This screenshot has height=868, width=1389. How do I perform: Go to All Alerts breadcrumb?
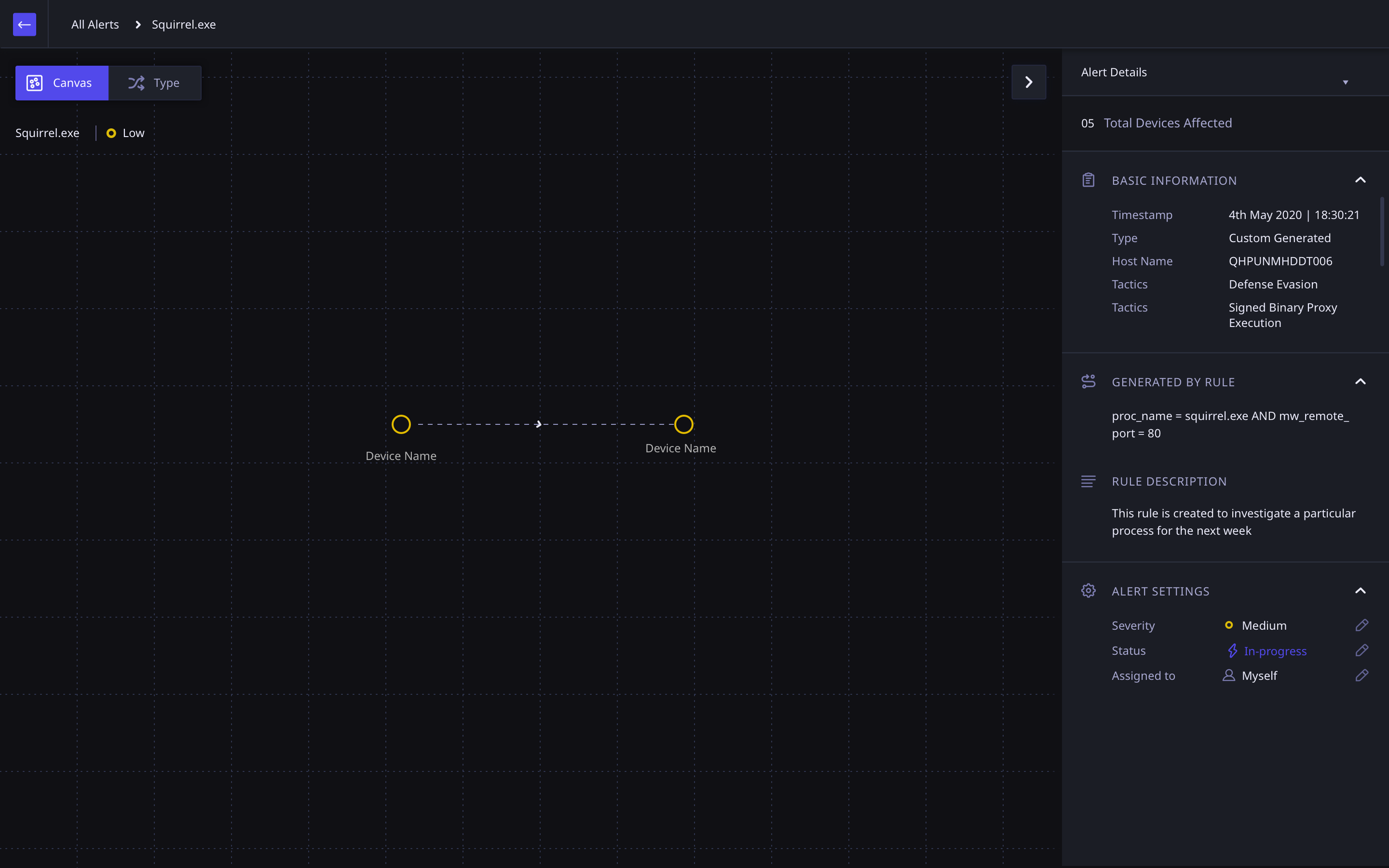tap(95, 24)
